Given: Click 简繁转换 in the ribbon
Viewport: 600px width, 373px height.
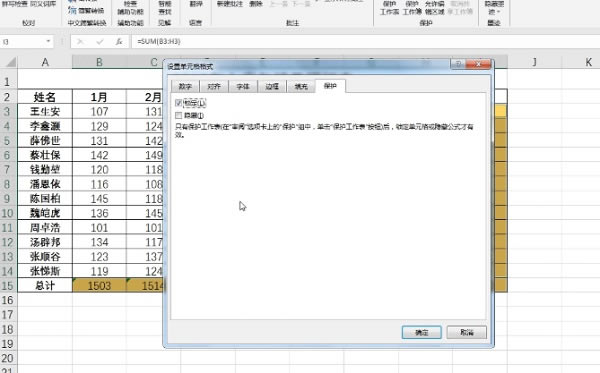Looking at the screenshot, I should [87, 10].
